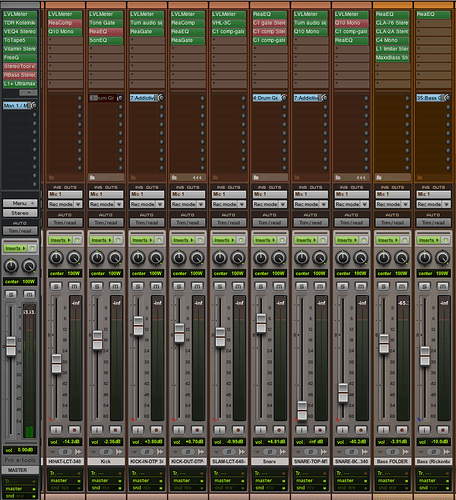This screenshot has width=456, height=500.
Task: Solo the Bass FOLDER track
Action: tap(384, 286)
